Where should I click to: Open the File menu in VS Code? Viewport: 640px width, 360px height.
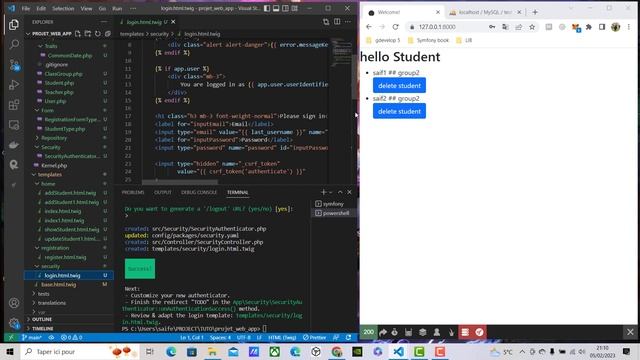point(26,8)
